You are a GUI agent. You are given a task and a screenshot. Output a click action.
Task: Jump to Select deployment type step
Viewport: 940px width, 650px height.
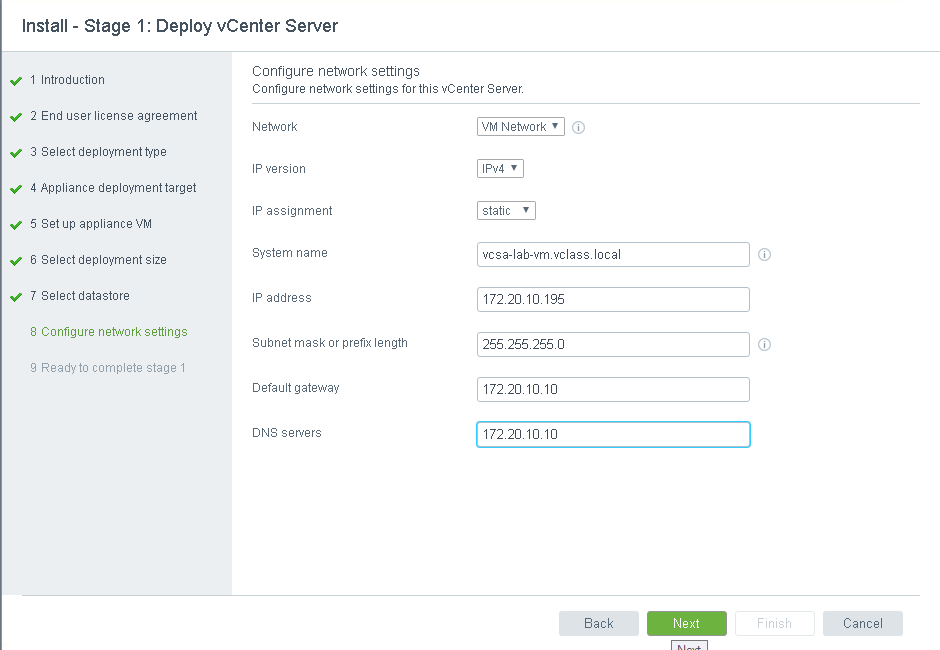(x=103, y=152)
